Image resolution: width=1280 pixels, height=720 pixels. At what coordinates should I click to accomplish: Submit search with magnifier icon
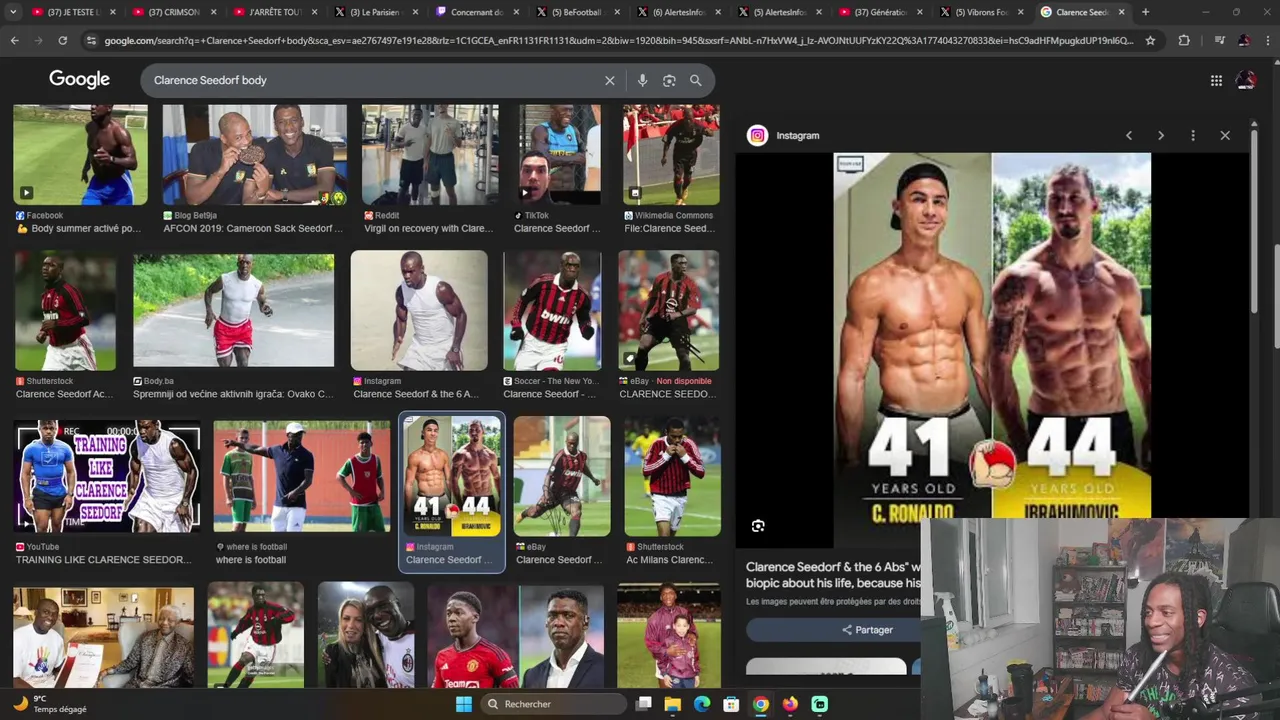pyautogui.click(x=696, y=80)
